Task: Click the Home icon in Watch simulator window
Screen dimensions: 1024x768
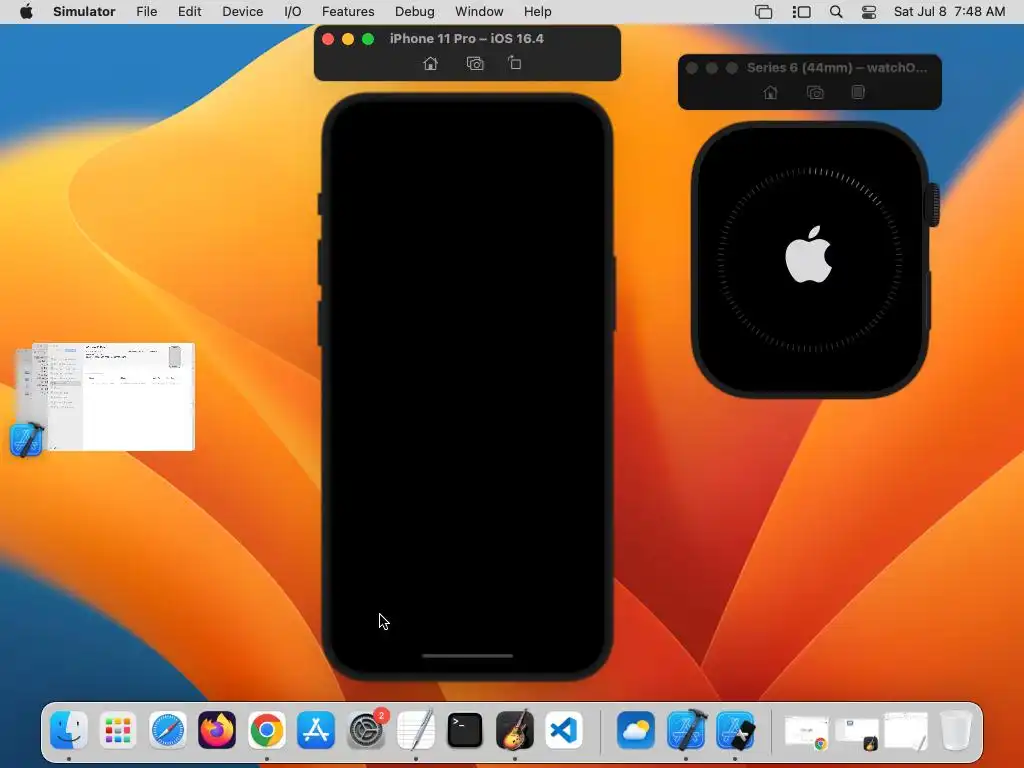Action: (x=771, y=93)
